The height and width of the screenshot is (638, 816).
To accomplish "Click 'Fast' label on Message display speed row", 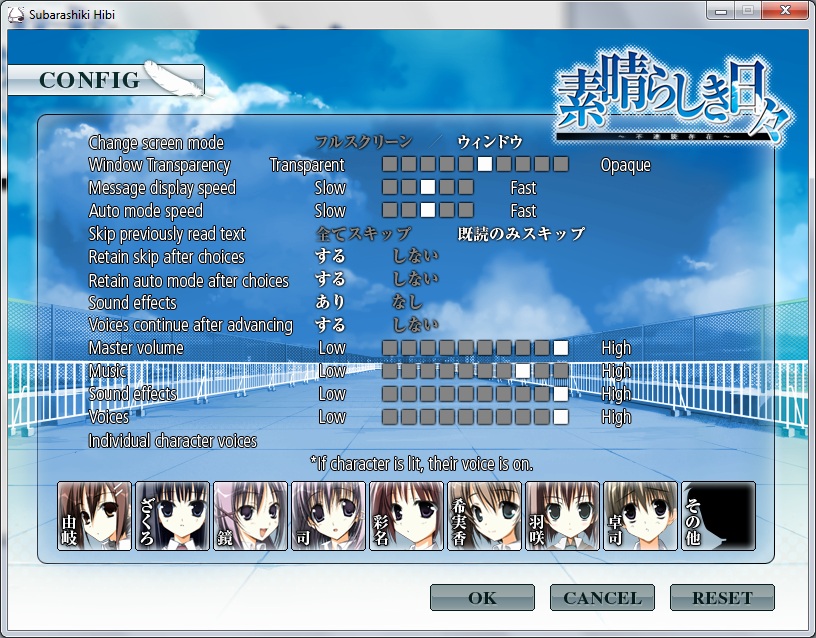I will (523, 187).
